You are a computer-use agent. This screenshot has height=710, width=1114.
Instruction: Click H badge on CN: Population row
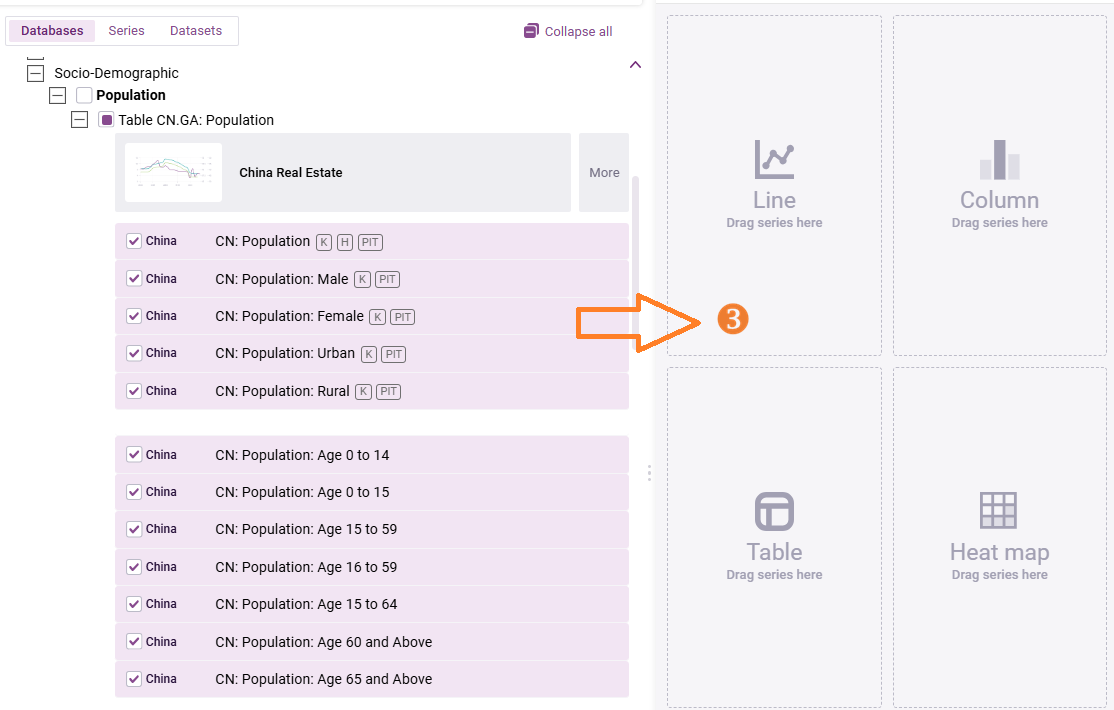345,242
